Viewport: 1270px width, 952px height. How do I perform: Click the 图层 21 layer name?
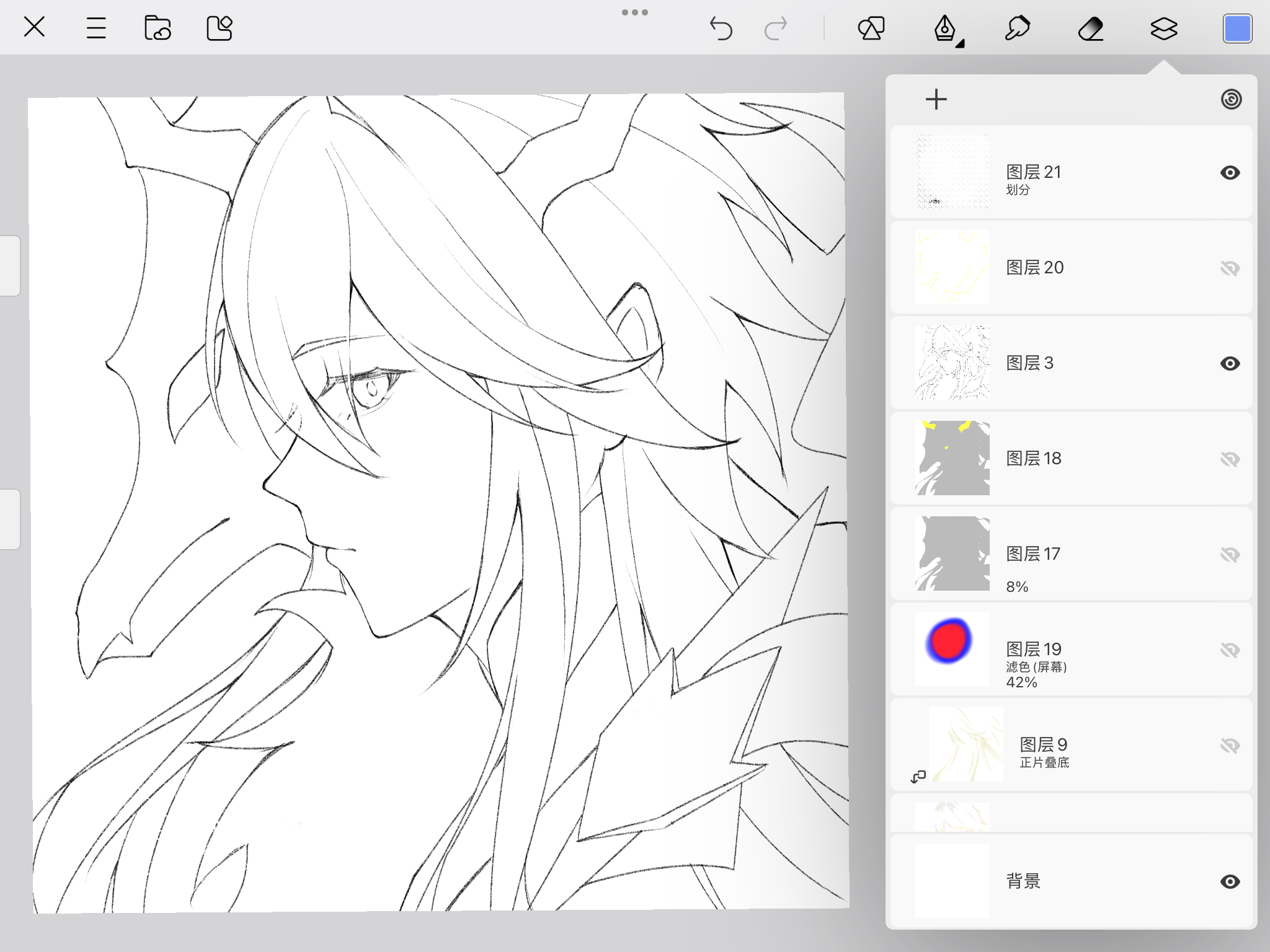coord(1034,172)
